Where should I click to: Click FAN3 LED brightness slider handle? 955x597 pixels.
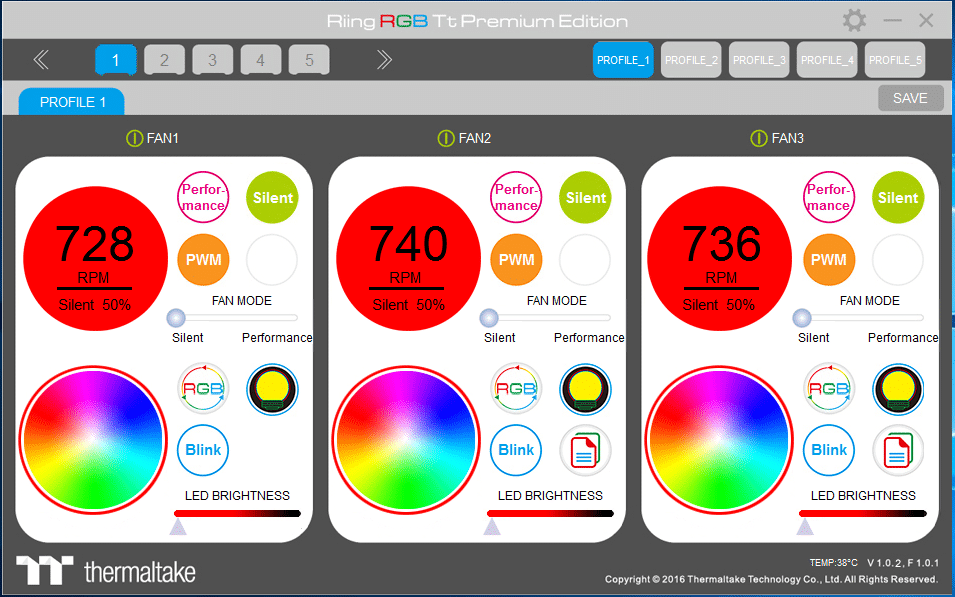(805, 526)
